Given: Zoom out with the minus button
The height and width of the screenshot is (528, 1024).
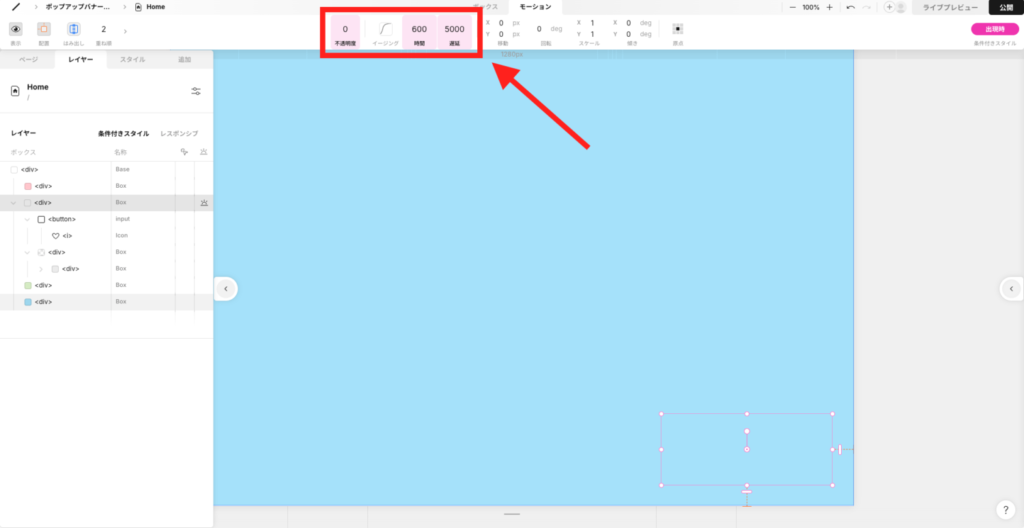Looking at the screenshot, I should pyautogui.click(x=792, y=7).
